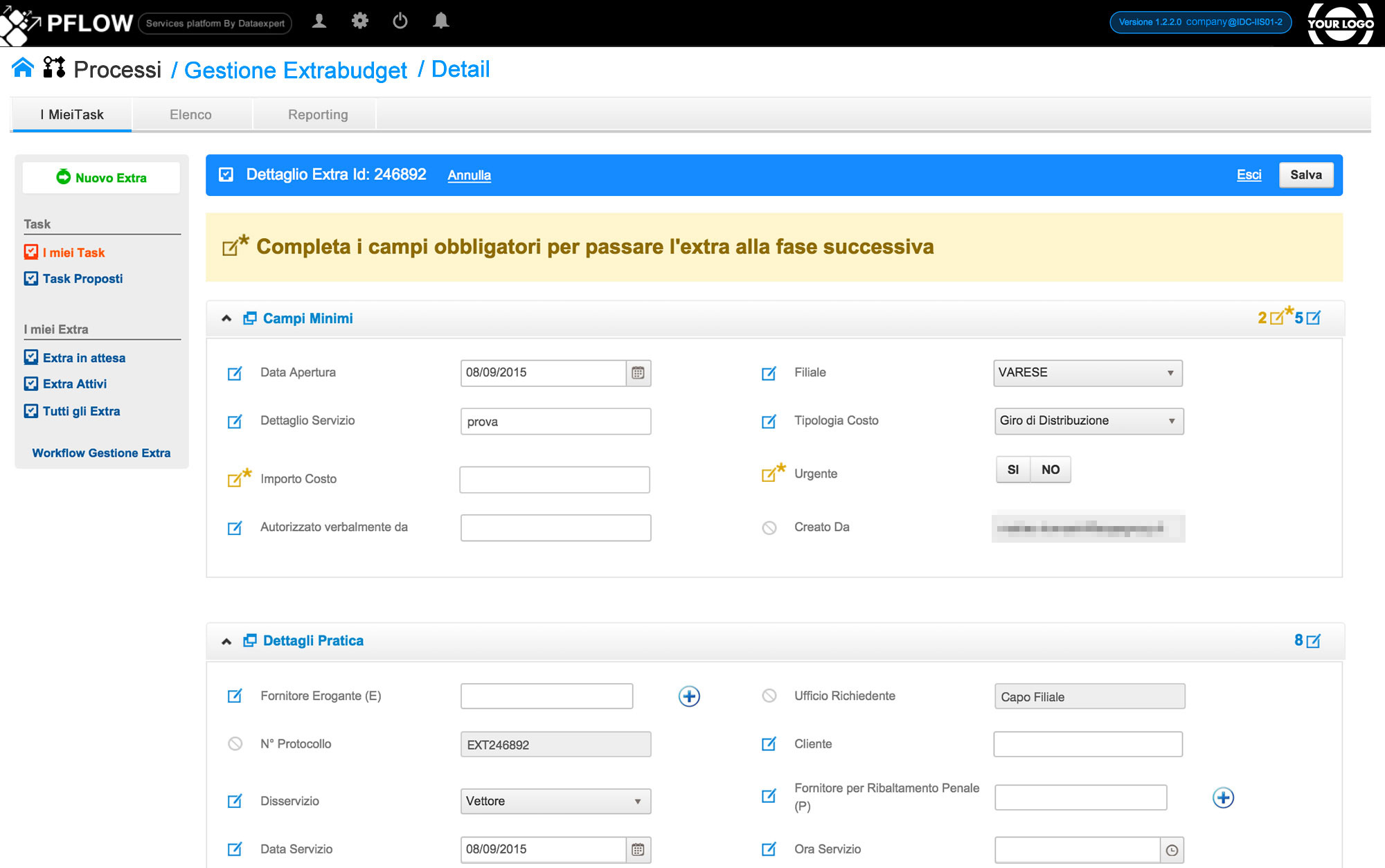The image size is (1385, 868).
Task: Click plus icon next to Fornitore Erogante
Action: point(688,696)
